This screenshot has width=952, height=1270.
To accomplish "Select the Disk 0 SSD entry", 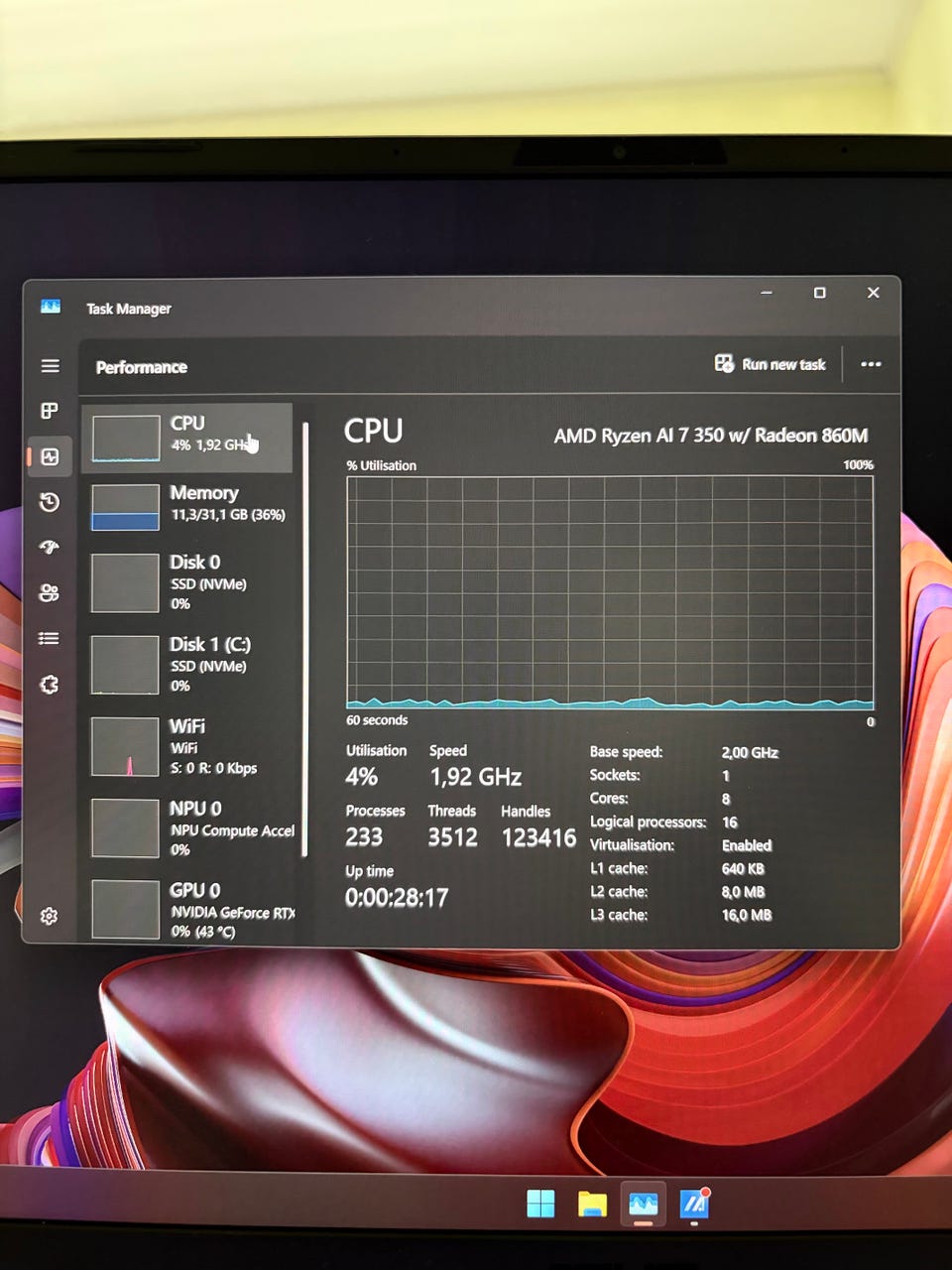I will (x=189, y=582).
